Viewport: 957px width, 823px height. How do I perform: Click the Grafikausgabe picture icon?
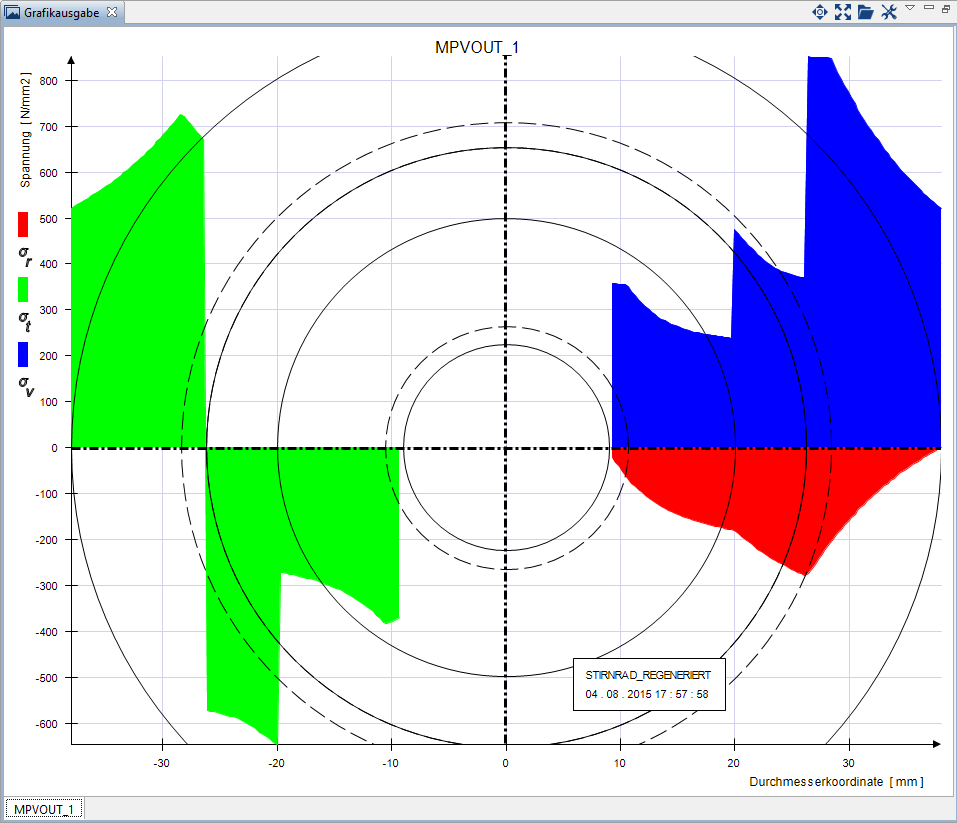point(13,13)
